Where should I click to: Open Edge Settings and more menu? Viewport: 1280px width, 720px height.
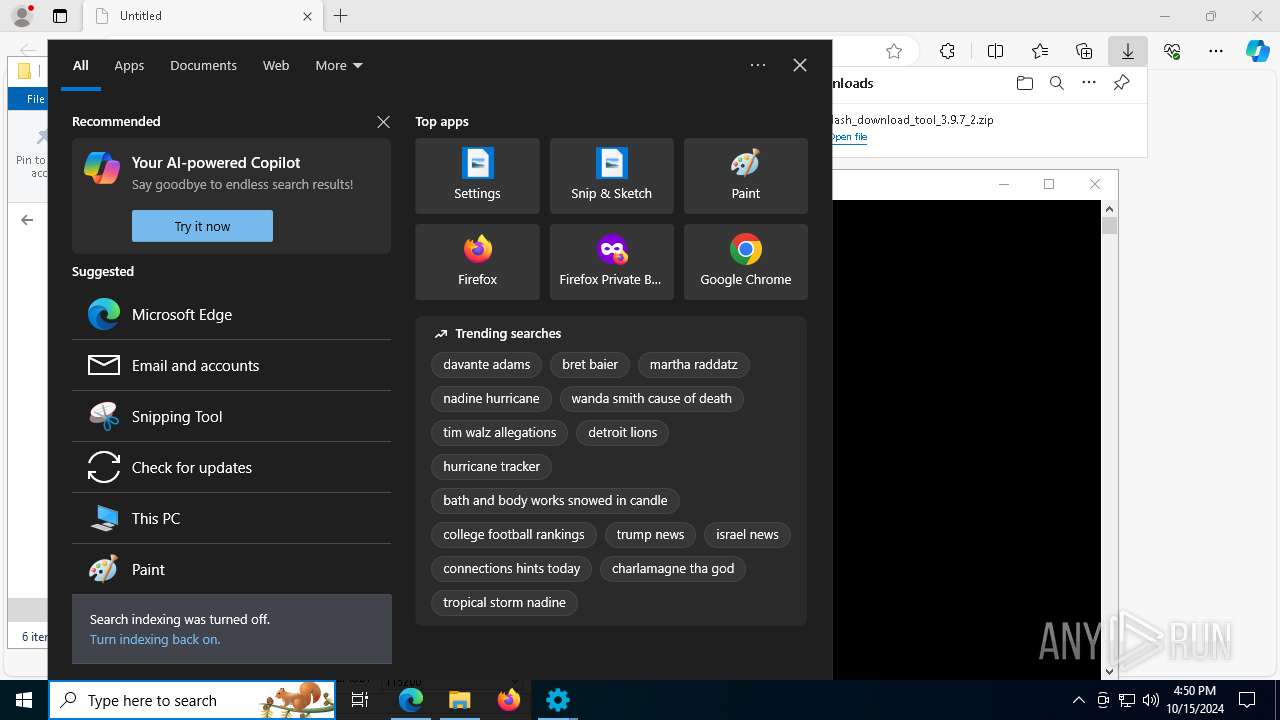tap(1216, 51)
